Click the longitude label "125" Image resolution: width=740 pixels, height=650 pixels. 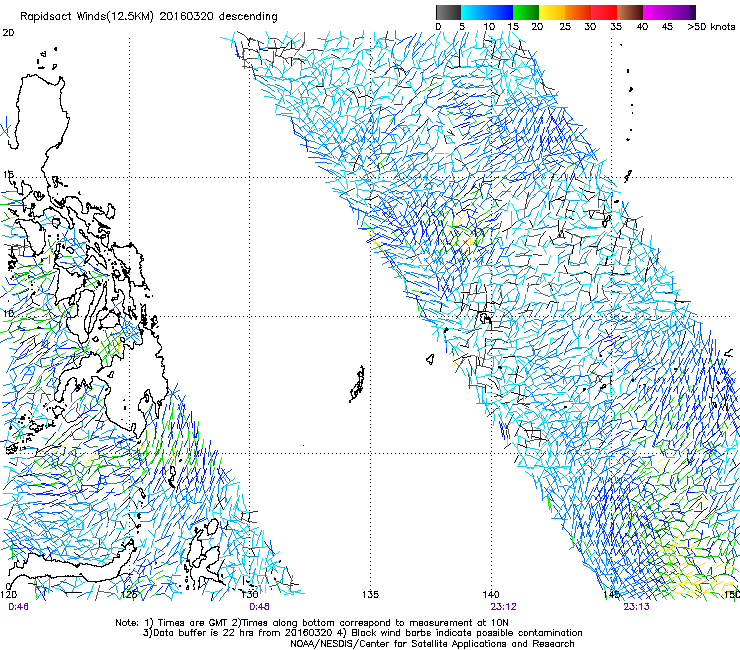pos(129,594)
